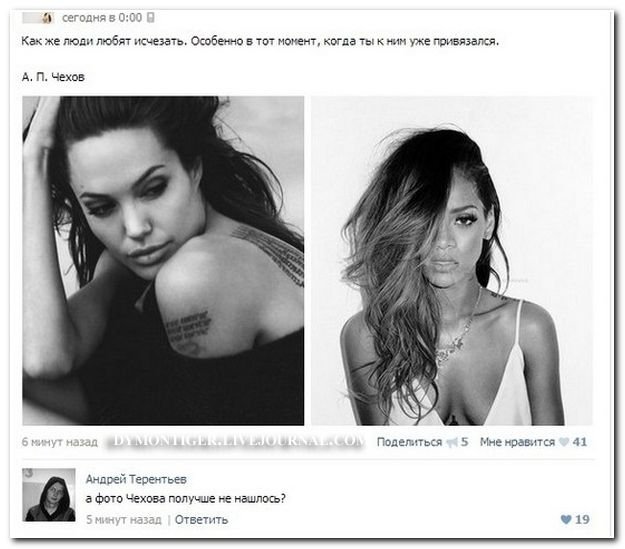The image size is (625, 549).
Task: Click the mobile phone icon beside the timestamp
Action: coord(151,18)
